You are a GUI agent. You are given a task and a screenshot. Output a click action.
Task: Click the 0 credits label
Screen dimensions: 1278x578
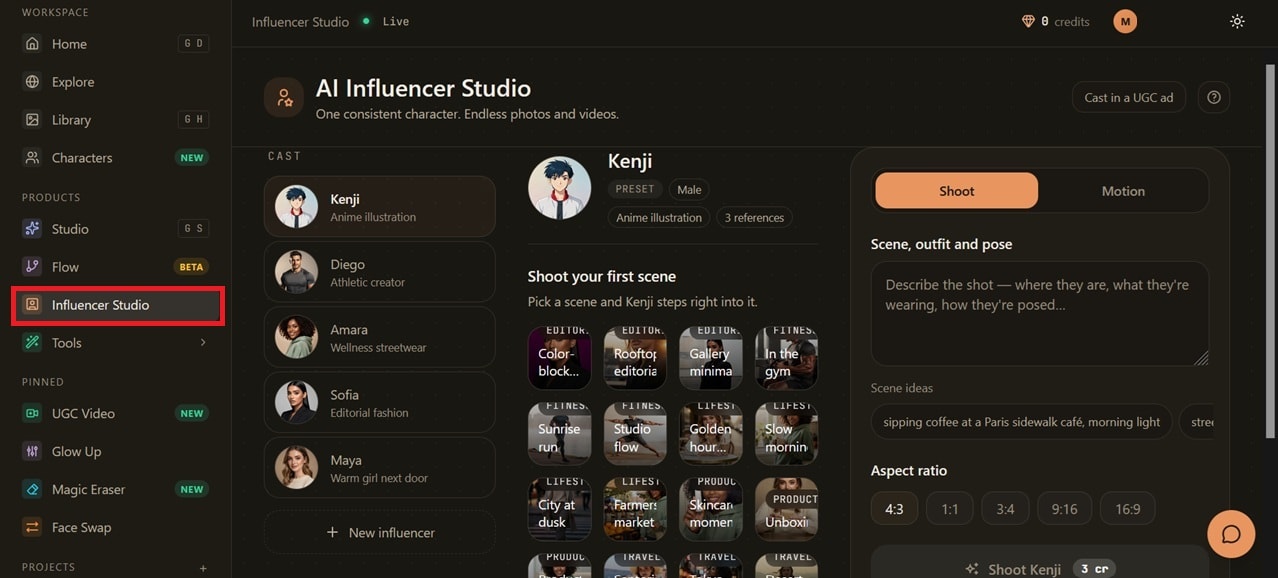tap(1065, 21)
